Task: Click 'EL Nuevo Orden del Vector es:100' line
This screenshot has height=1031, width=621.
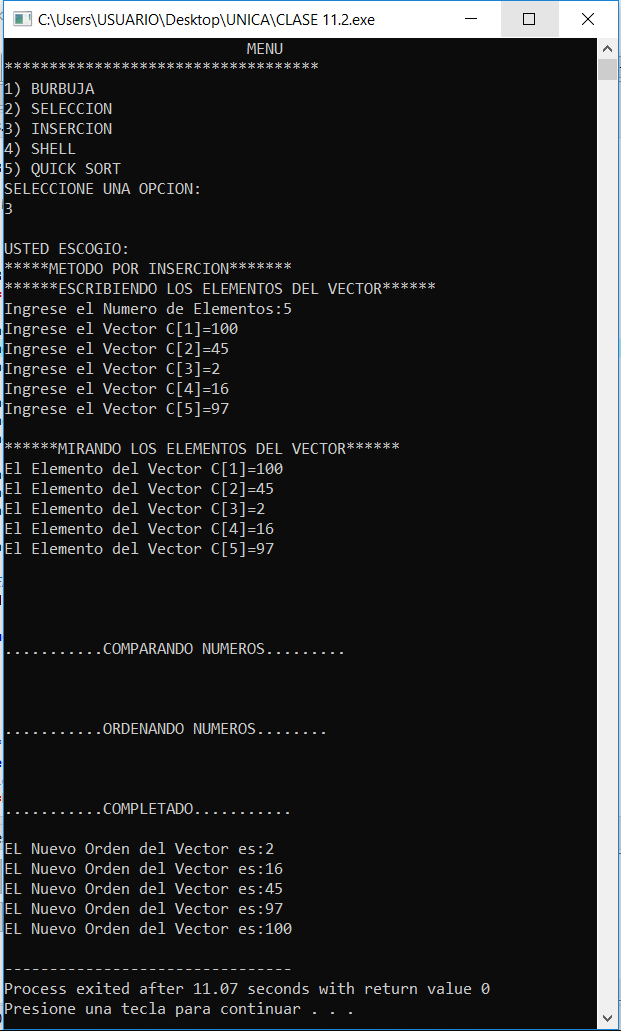Action: pyautogui.click(x=148, y=929)
